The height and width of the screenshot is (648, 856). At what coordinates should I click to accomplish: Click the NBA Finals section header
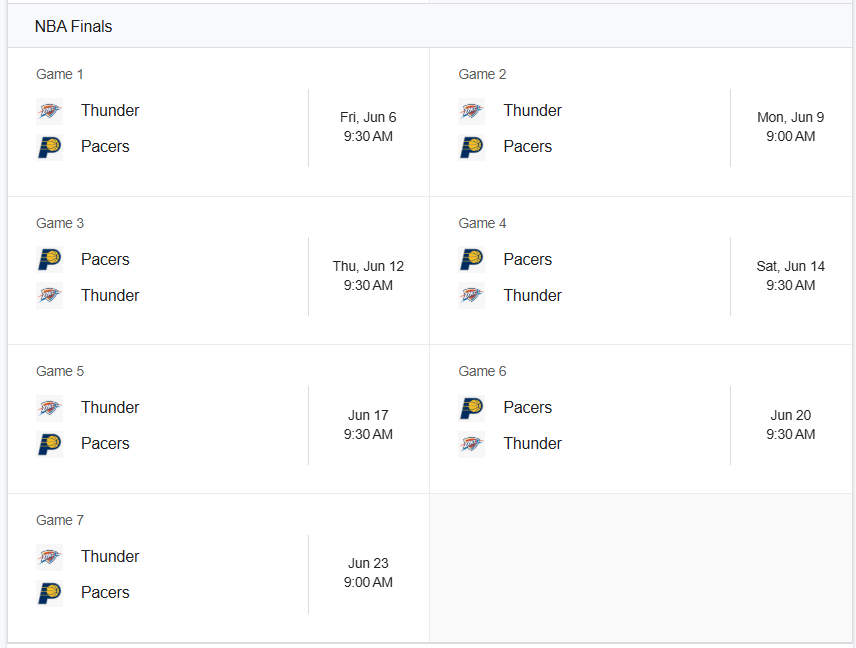(430, 26)
